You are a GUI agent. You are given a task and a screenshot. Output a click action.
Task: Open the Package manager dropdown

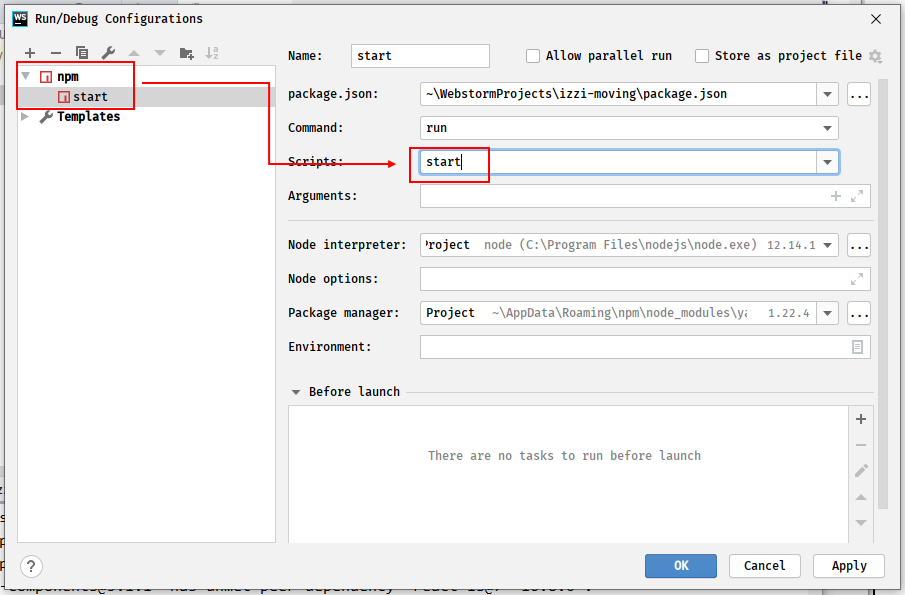[x=828, y=313]
